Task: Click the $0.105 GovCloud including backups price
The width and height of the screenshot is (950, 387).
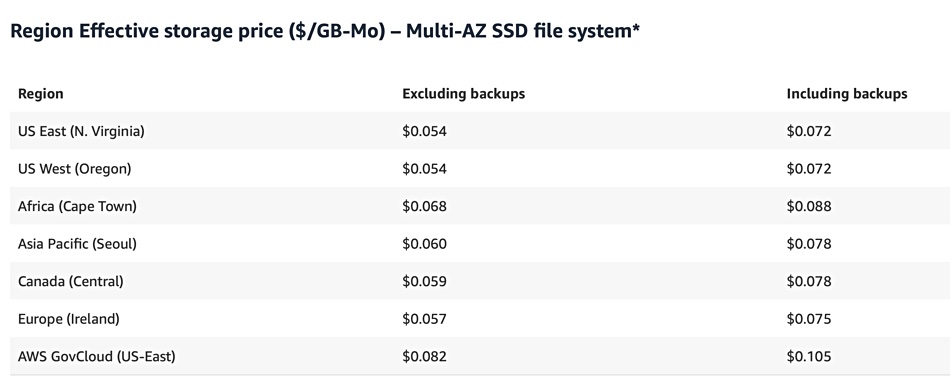Action: point(809,356)
